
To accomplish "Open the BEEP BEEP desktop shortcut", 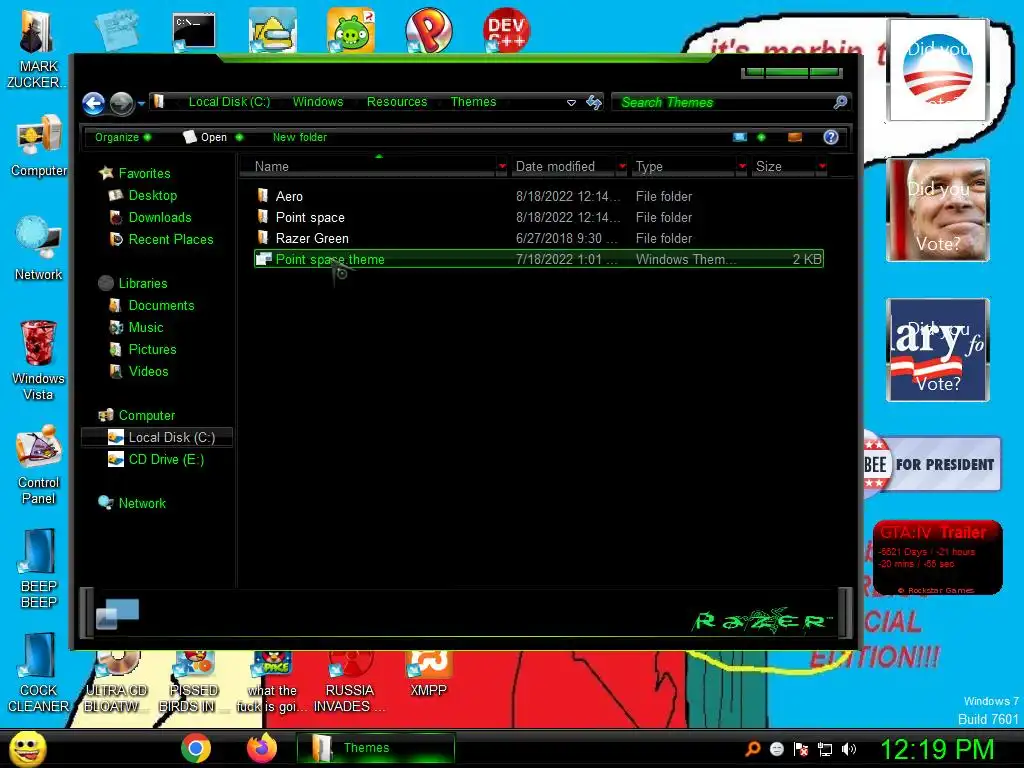I will (x=39, y=568).
